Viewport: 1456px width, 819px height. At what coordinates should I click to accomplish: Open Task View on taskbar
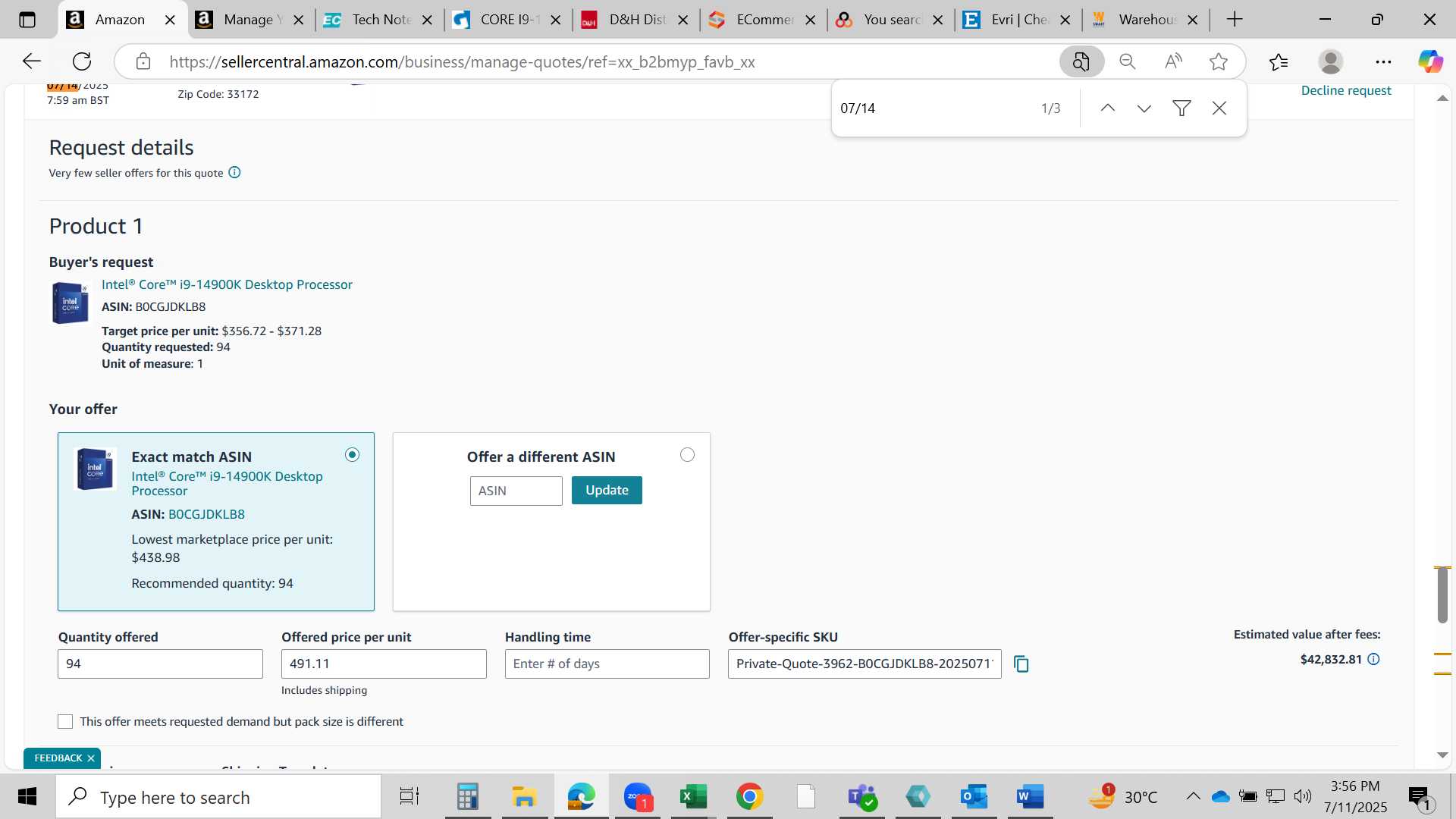pos(409,797)
